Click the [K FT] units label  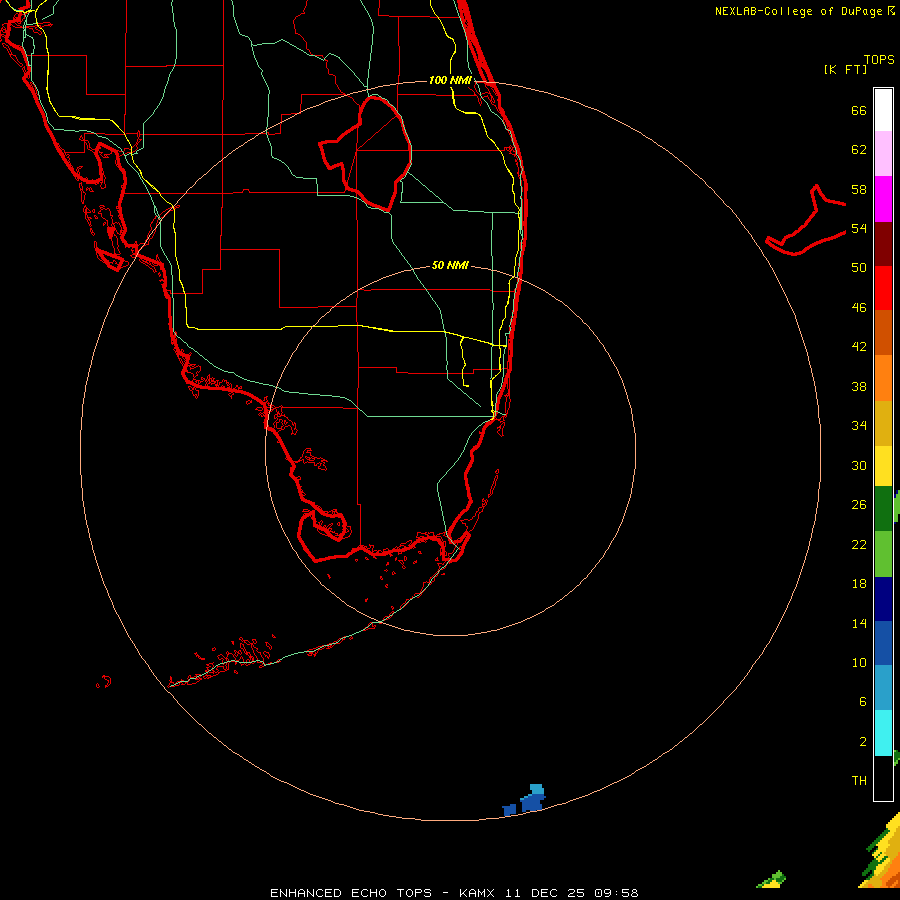point(845,69)
